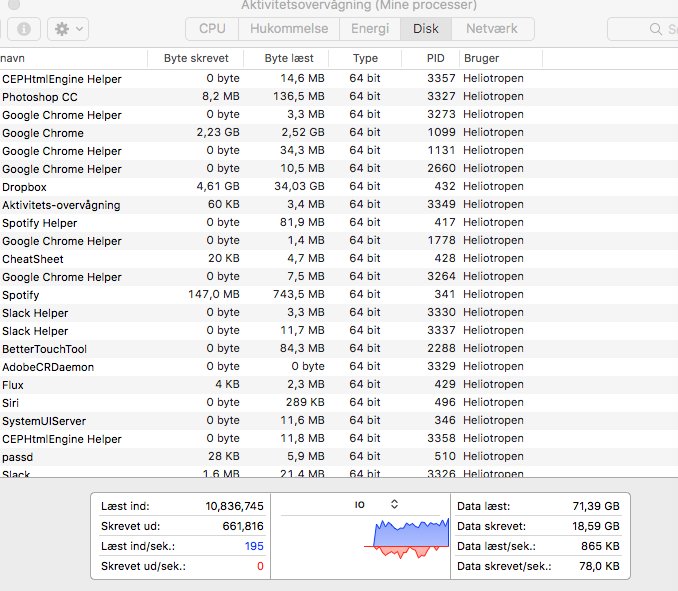The height and width of the screenshot is (591, 678).
Task: Sort by Byte skrevet column
Action: click(x=196, y=58)
